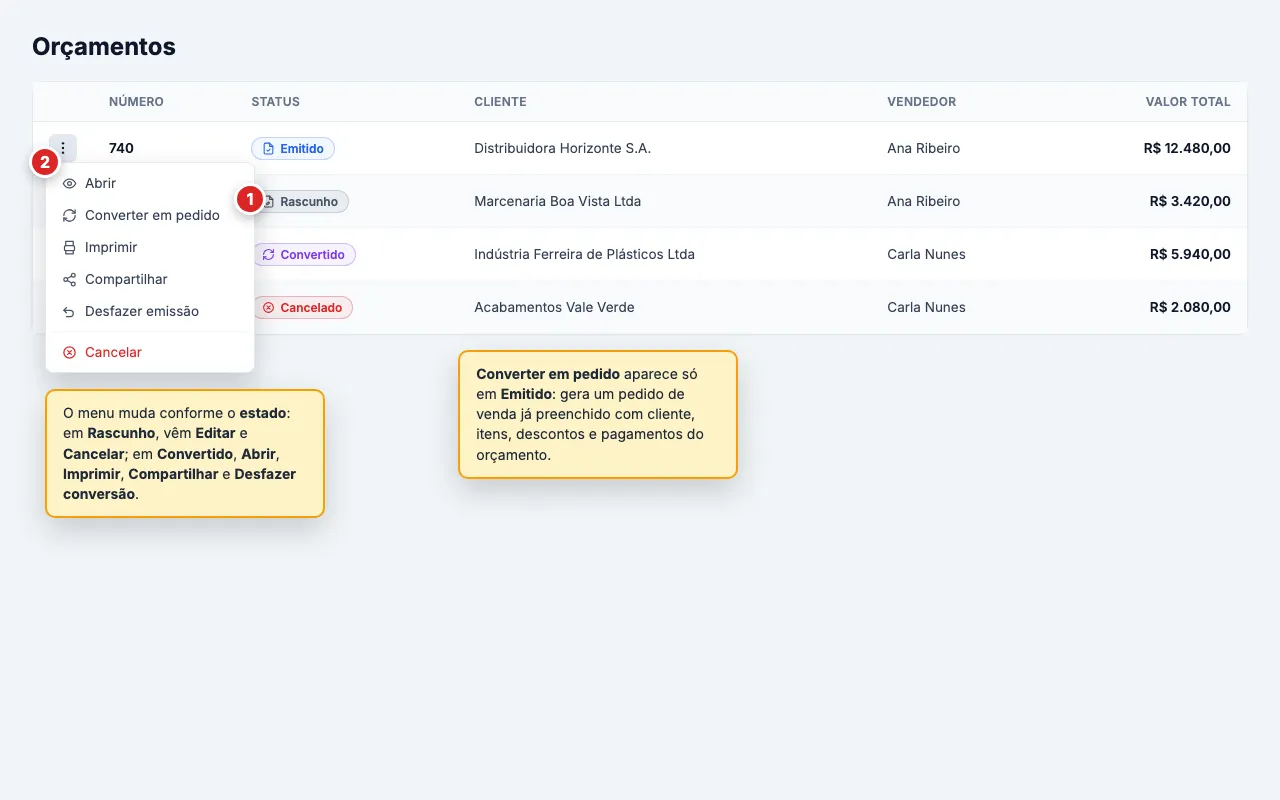1280x800 pixels.
Task: Click the VENDEDOR column header
Action: click(921, 102)
